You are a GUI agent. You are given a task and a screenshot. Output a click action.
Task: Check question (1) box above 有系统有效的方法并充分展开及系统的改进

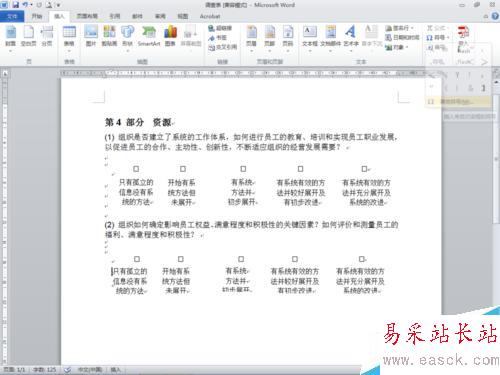[364, 169]
